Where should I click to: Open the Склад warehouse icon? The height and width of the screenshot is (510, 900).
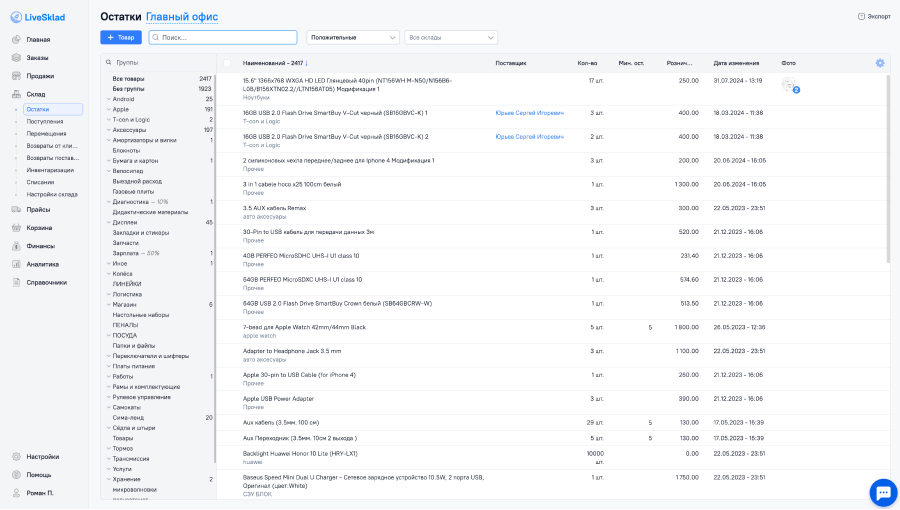coord(16,94)
